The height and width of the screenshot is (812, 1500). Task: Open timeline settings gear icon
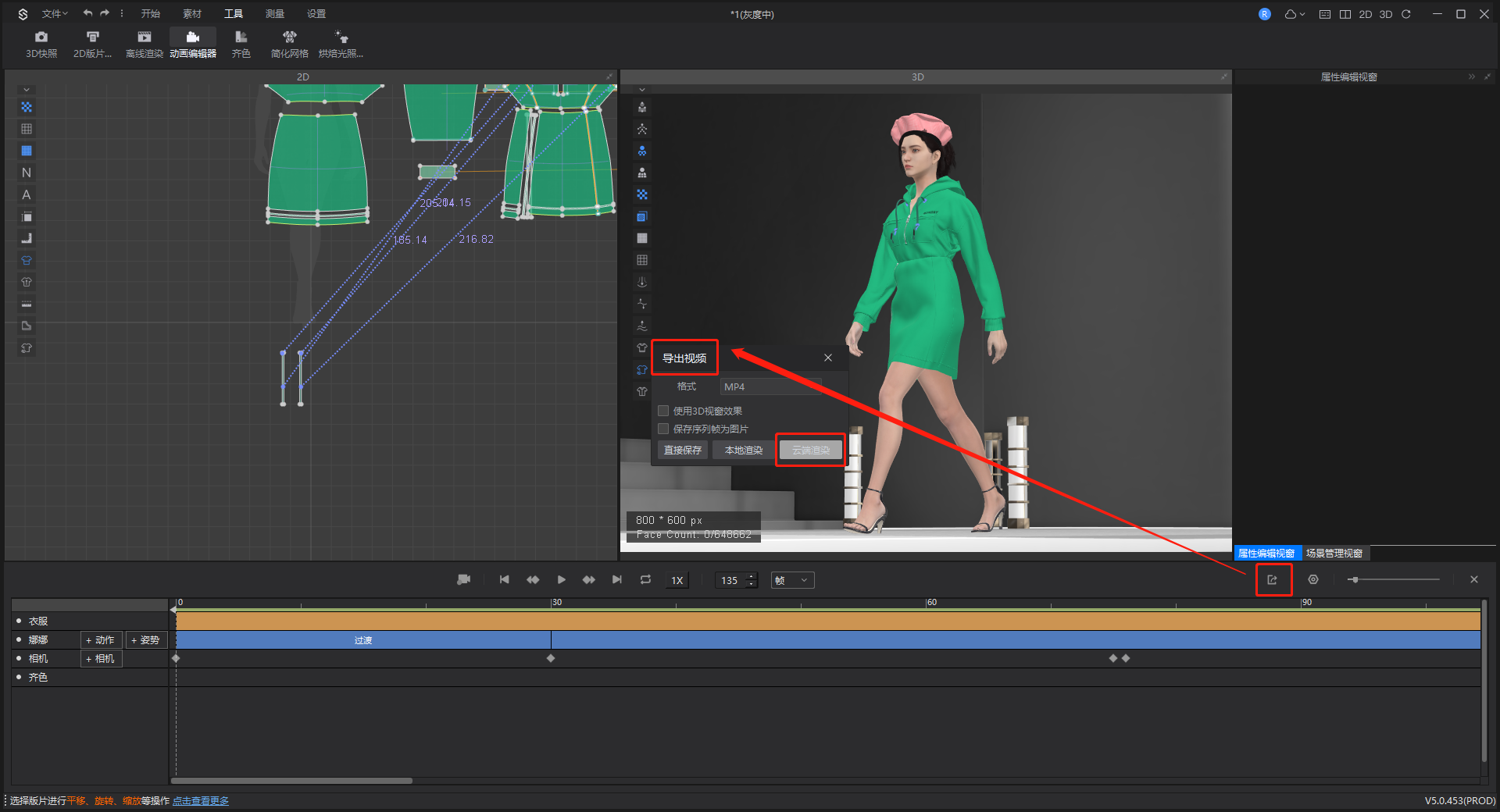coord(1313,580)
